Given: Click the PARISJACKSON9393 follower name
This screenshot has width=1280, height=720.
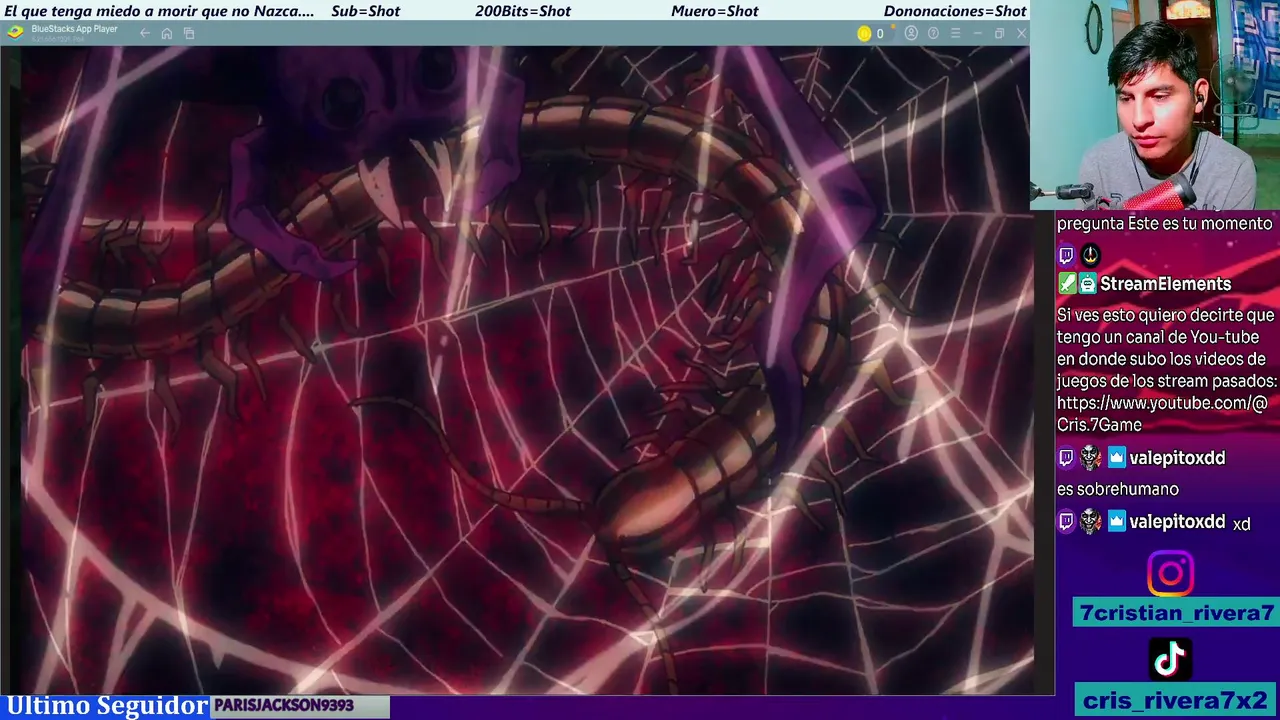Looking at the screenshot, I should pyautogui.click(x=284, y=706).
